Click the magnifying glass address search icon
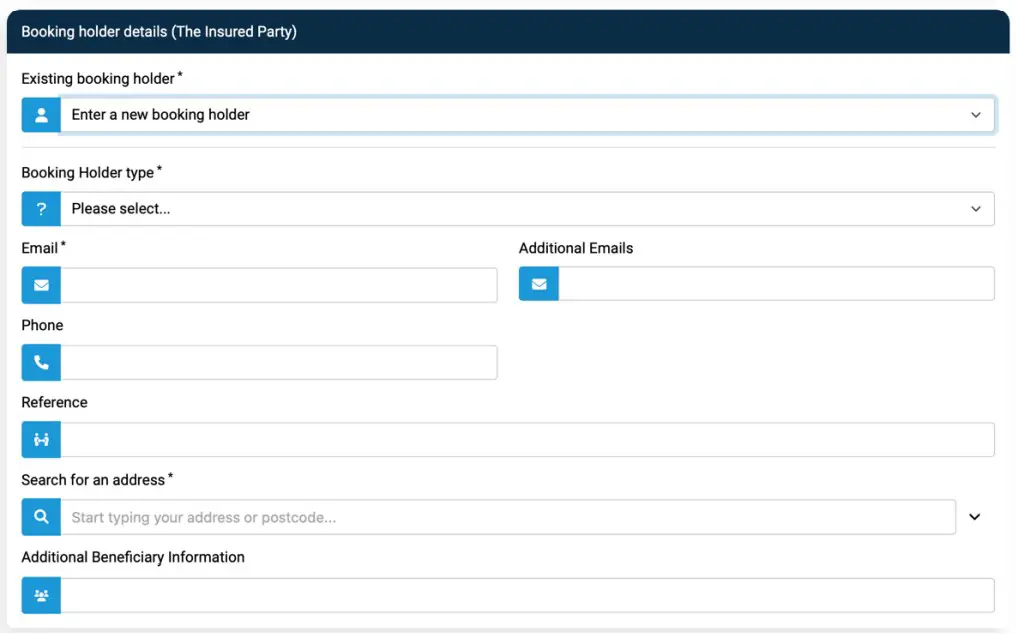The width and height of the screenshot is (1016, 635). [x=41, y=517]
